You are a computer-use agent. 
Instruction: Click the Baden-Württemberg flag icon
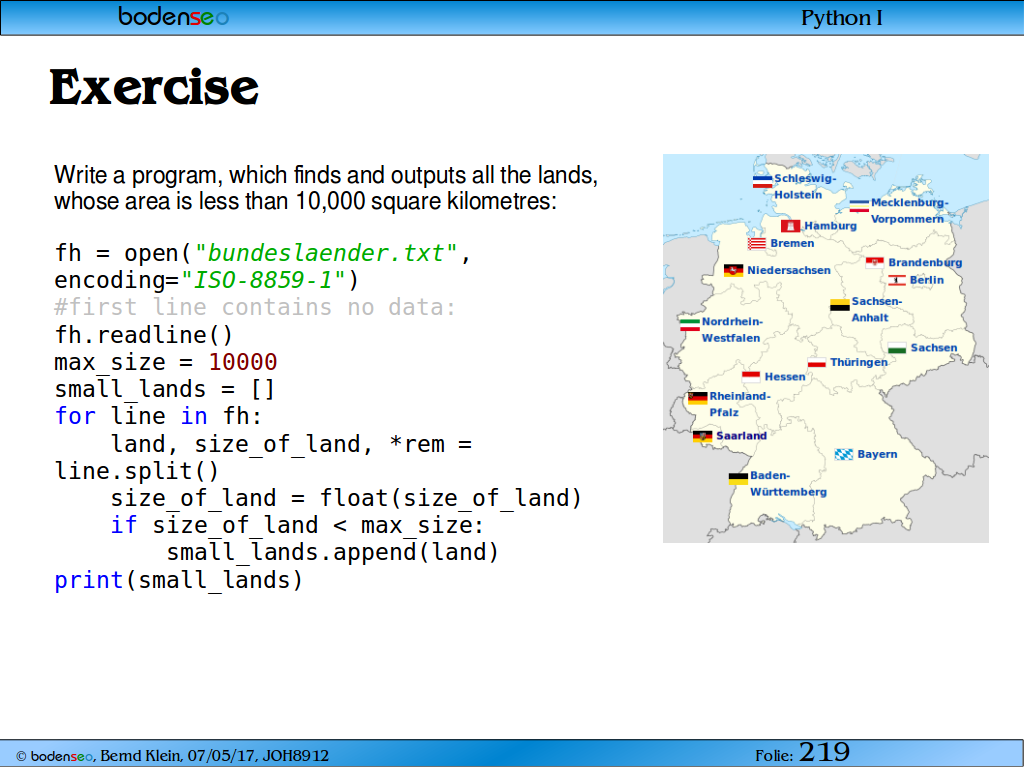(x=738, y=479)
